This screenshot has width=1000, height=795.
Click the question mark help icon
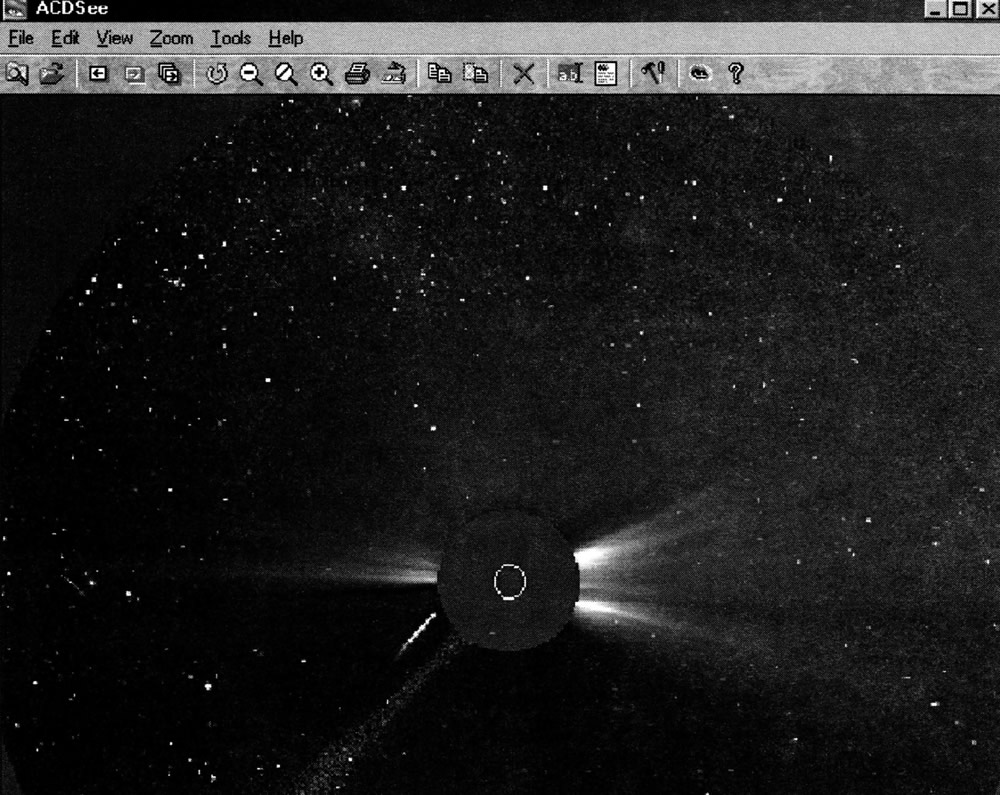tap(736, 73)
